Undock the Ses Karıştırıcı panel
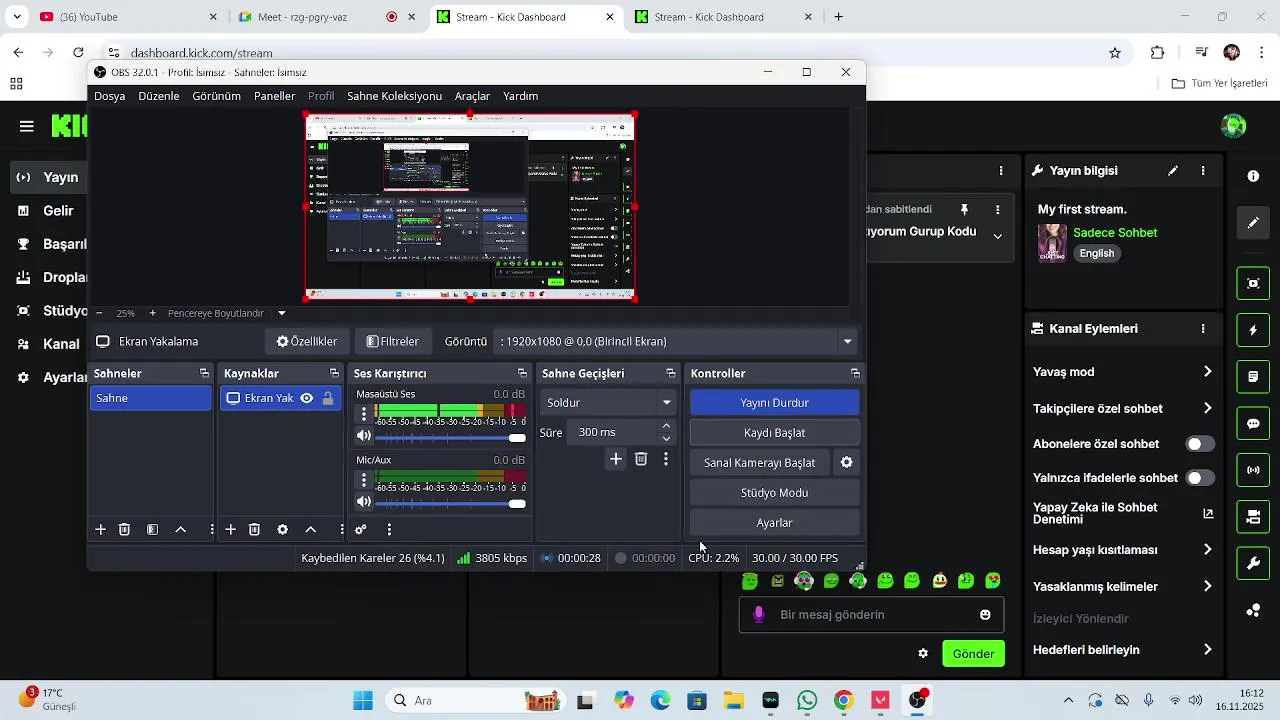The height and width of the screenshot is (720, 1280). pyautogui.click(x=522, y=373)
